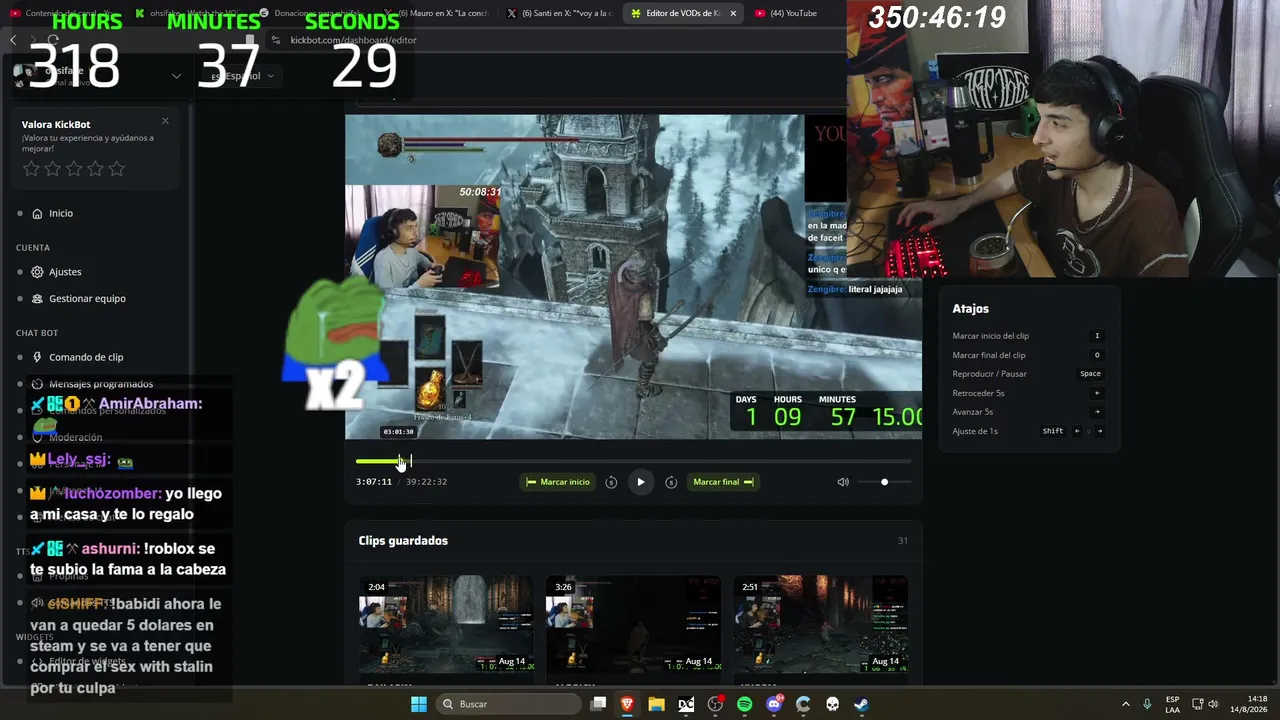Open saved clip thumbnail with duration 2:51
1280x720 pixels.
821,624
